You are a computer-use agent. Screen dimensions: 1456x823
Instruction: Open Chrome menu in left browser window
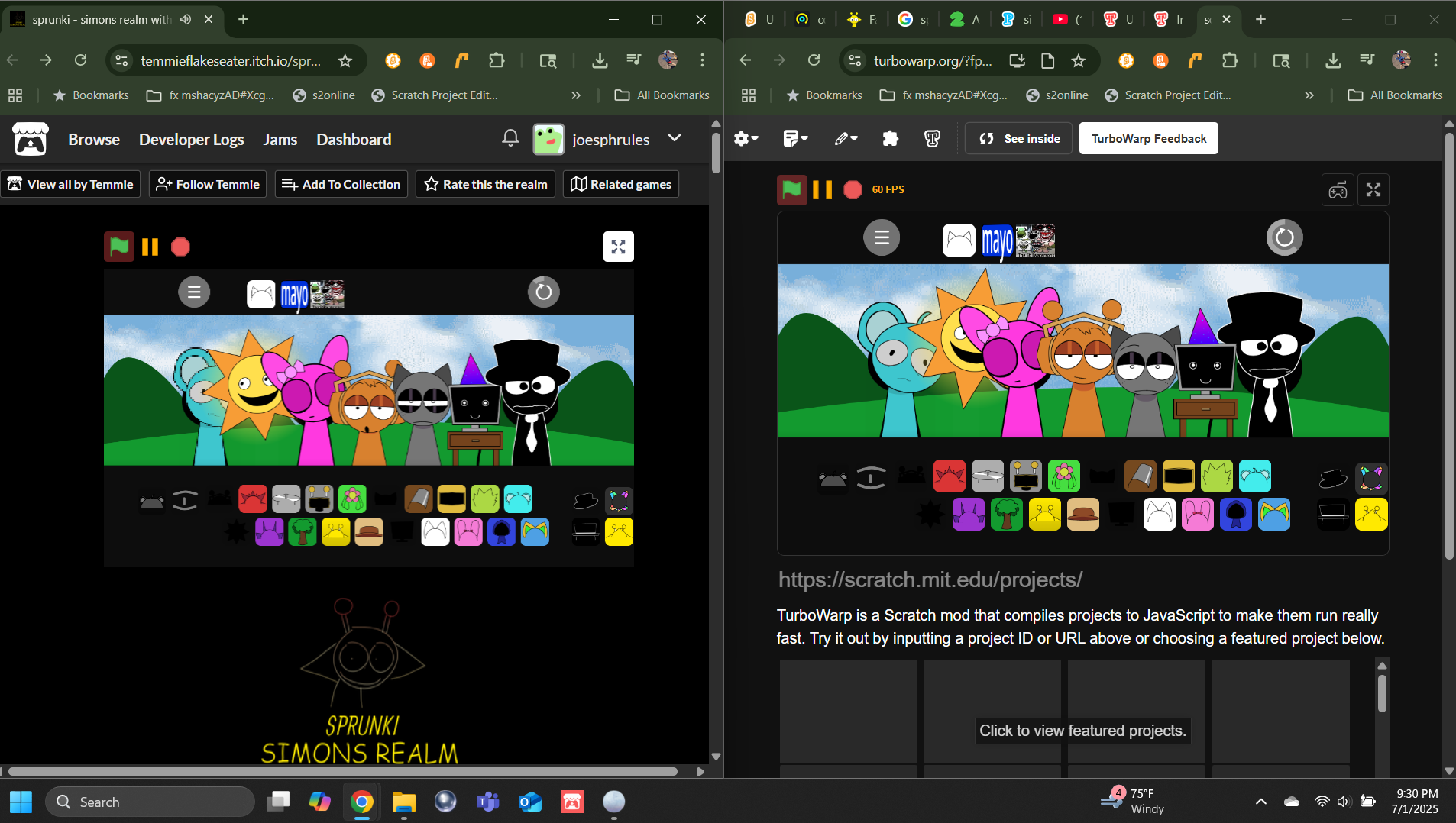pos(702,60)
